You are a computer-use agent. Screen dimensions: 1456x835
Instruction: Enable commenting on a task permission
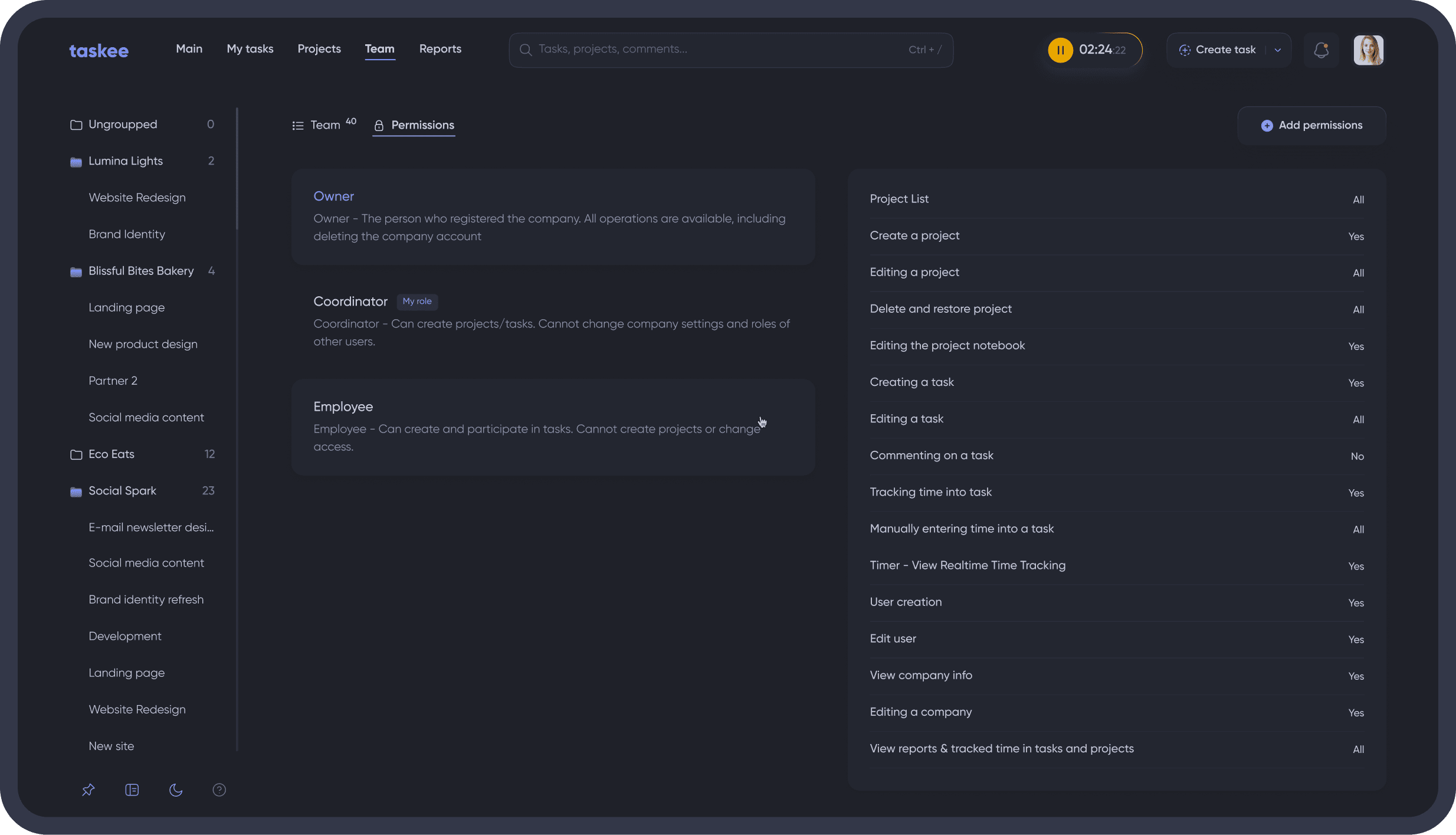click(1356, 456)
